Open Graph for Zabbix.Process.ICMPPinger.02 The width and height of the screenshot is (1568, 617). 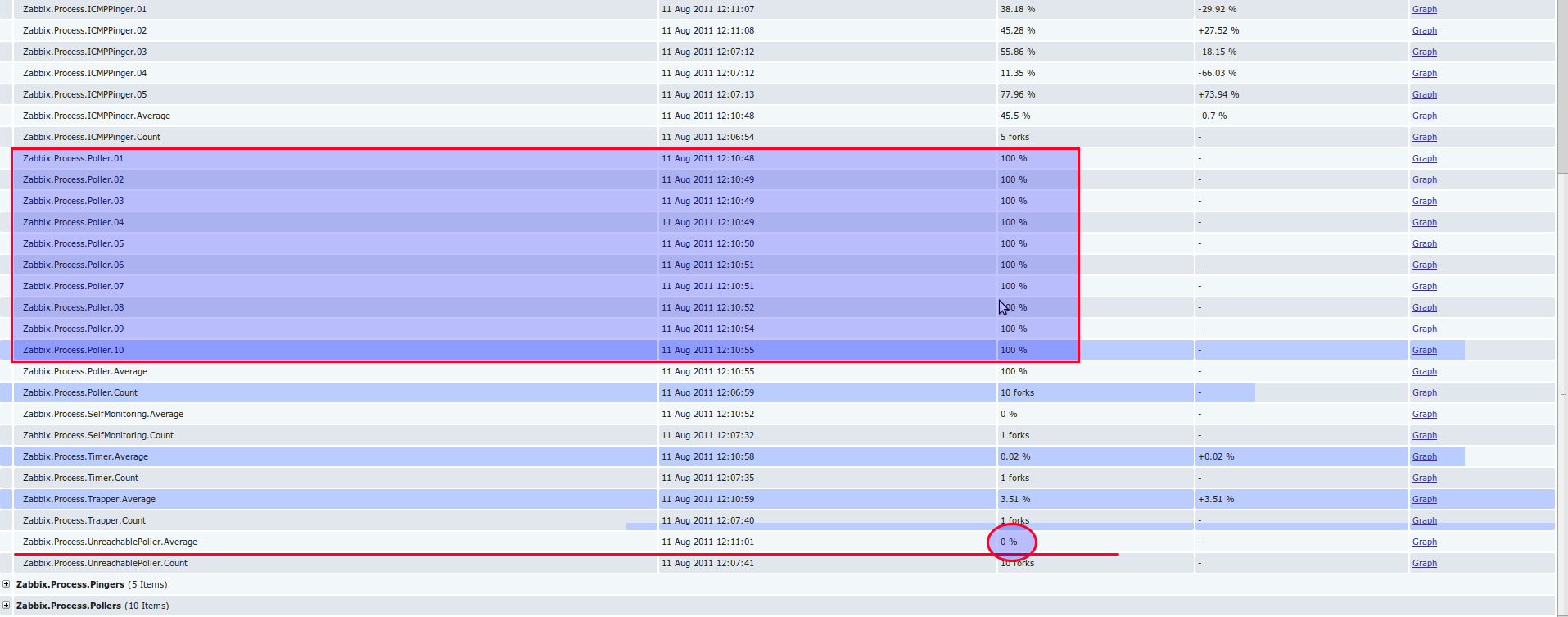click(x=1424, y=30)
